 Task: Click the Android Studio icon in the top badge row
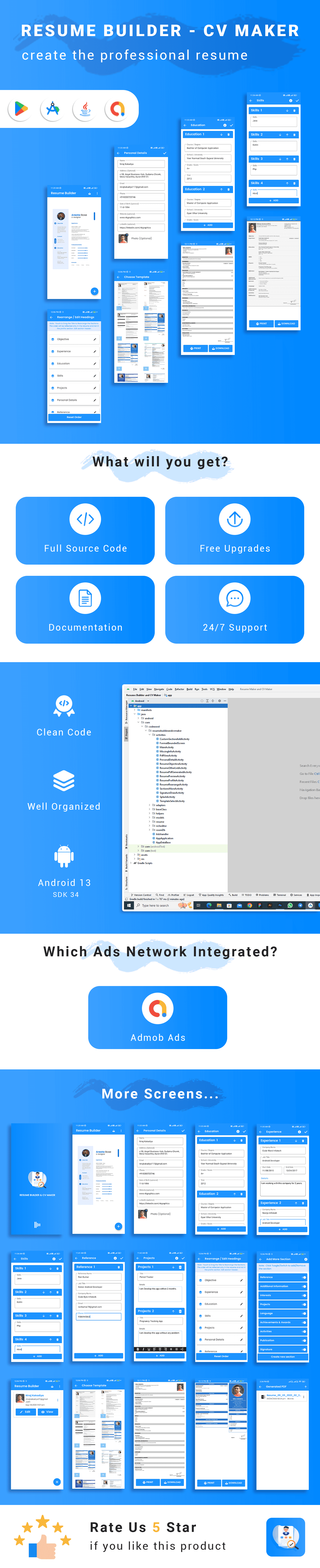click(53, 109)
